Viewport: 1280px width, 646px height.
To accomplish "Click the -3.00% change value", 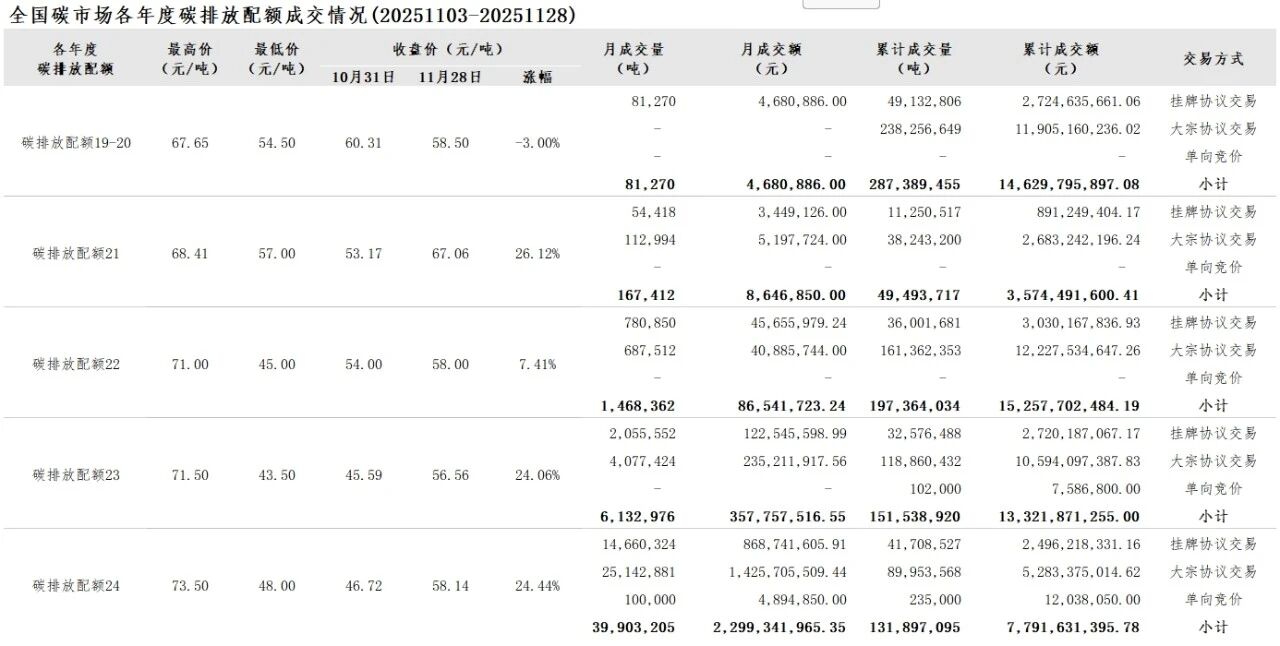I will pos(537,143).
